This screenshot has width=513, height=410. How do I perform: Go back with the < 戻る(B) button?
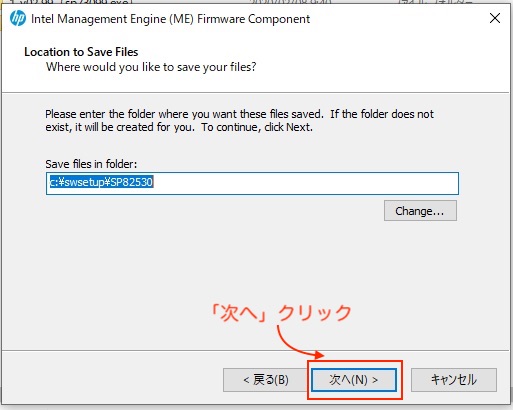pyautogui.click(x=266, y=380)
